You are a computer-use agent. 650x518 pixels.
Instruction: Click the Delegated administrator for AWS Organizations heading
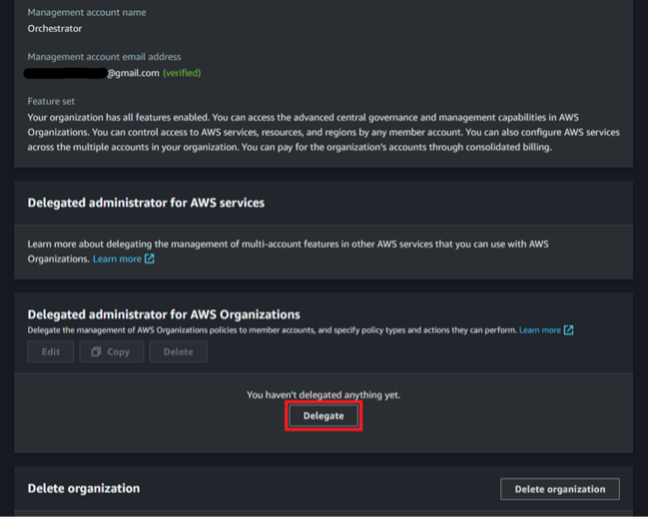coord(164,314)
